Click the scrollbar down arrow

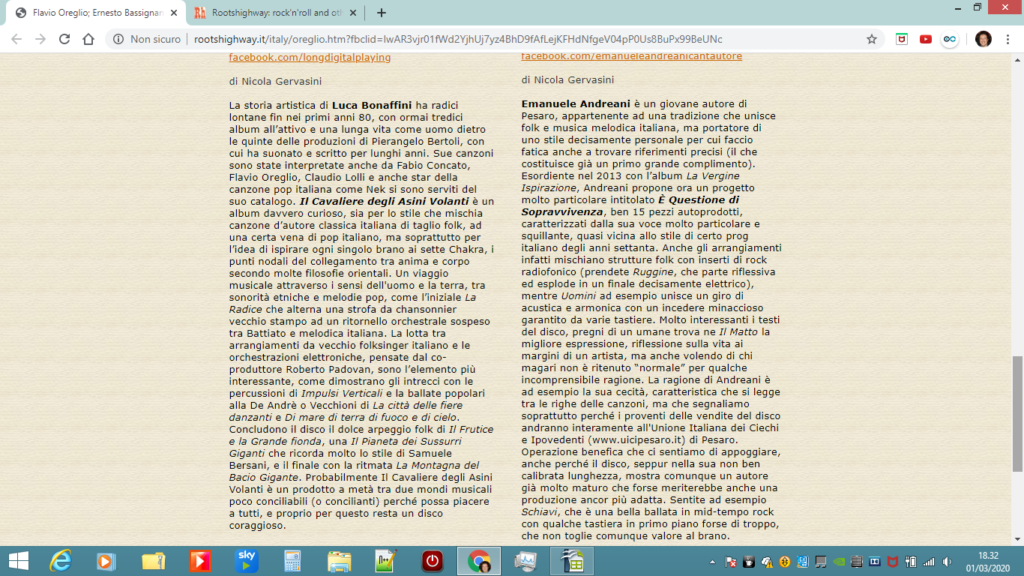pos(1017,539)
